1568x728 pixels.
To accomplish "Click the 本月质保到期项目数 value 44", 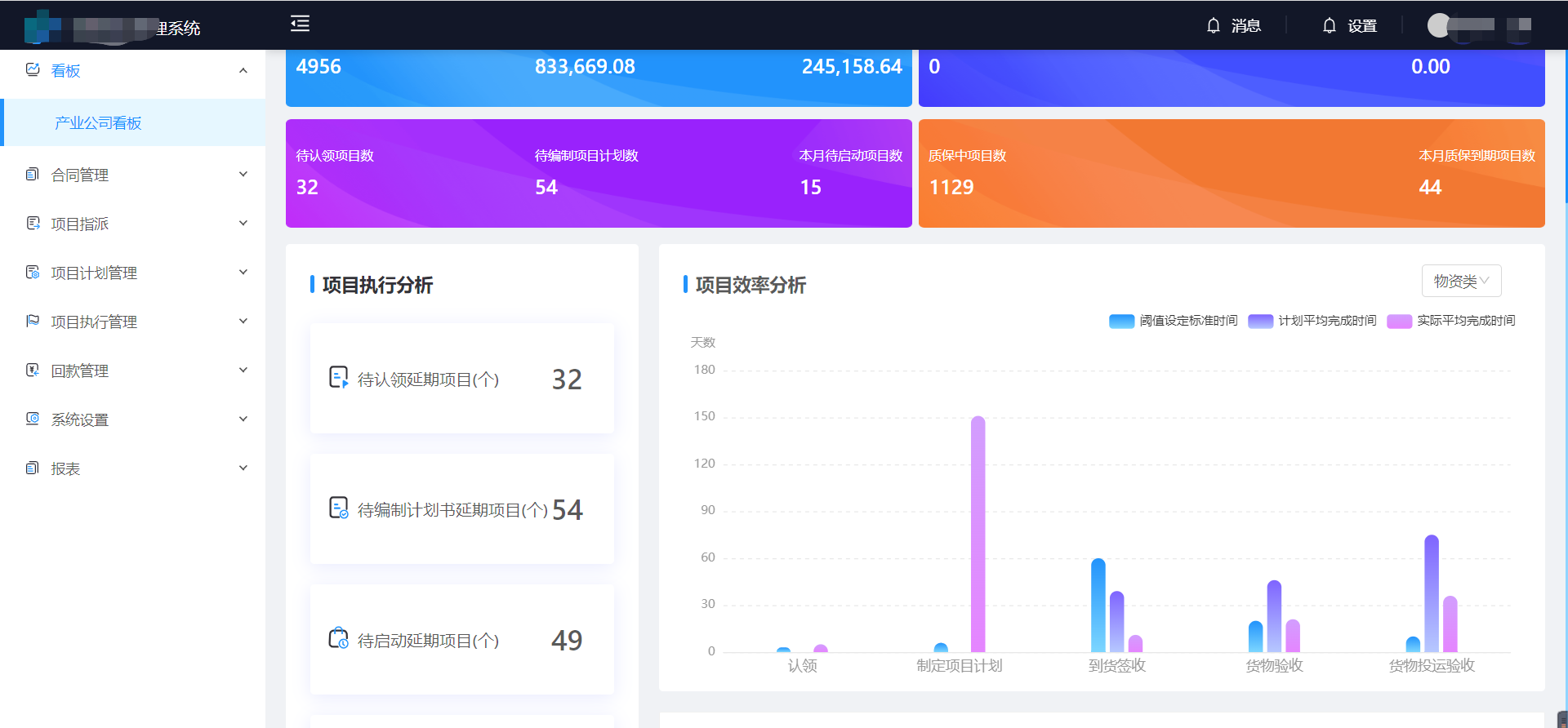I will pyautogui.click(x=1430, y=187).
